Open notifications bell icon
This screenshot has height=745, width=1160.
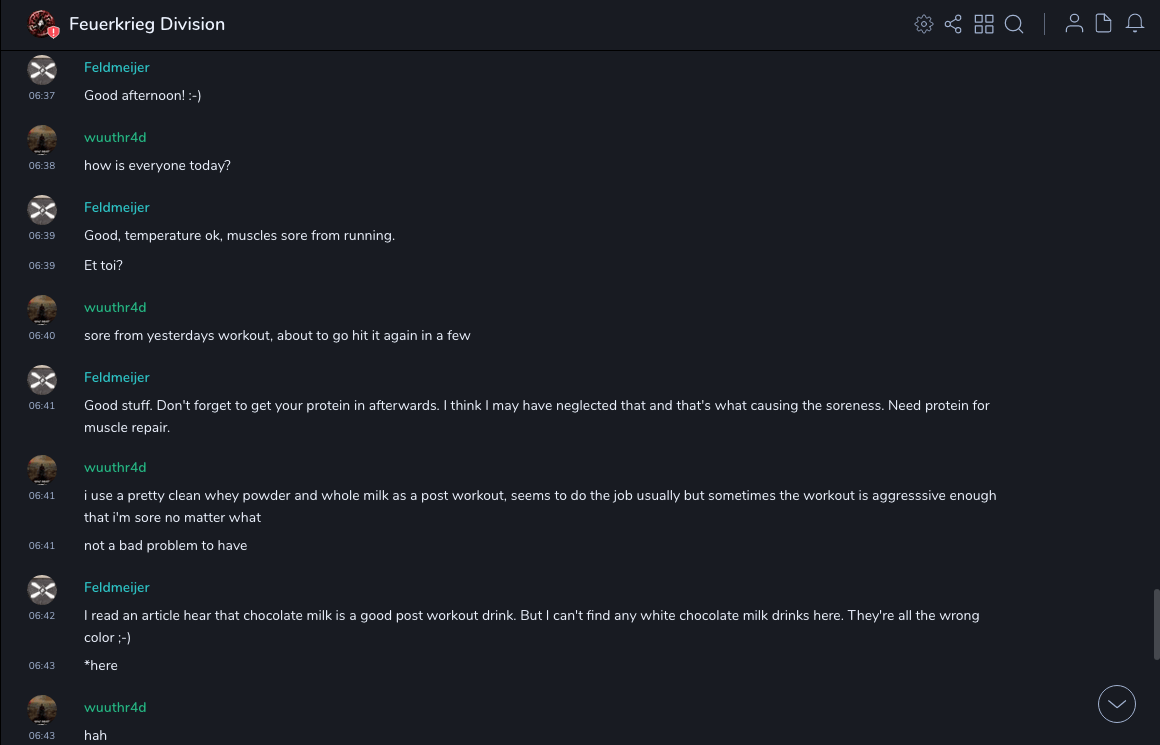pyautogui.click(x=1135, y=24)
